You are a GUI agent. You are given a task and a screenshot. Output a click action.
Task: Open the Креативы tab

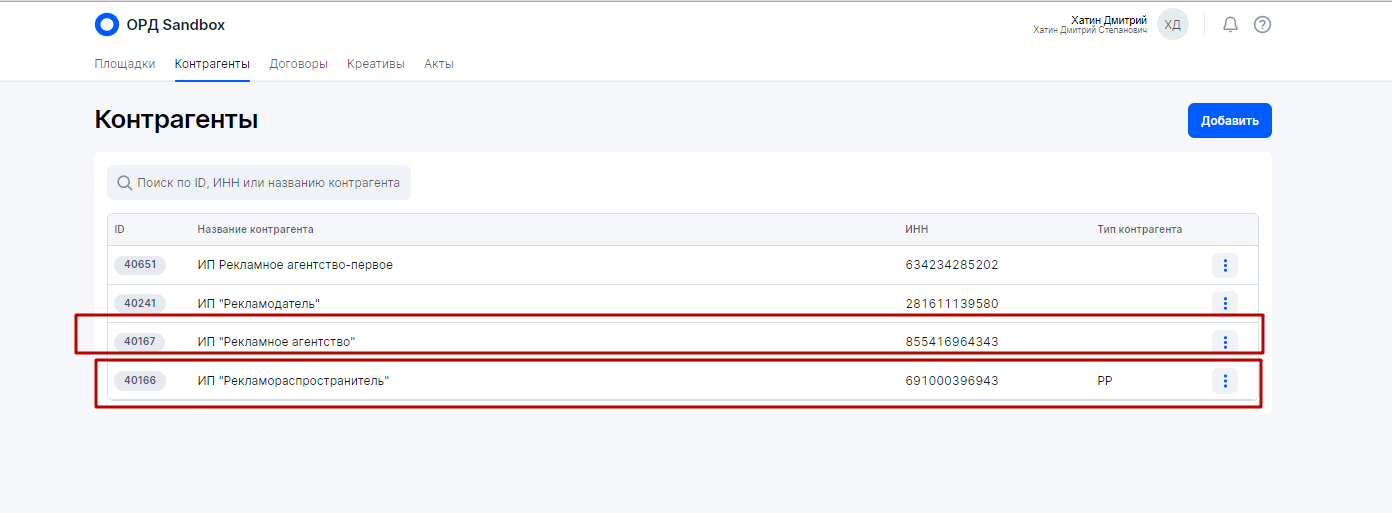pos(376,64)
